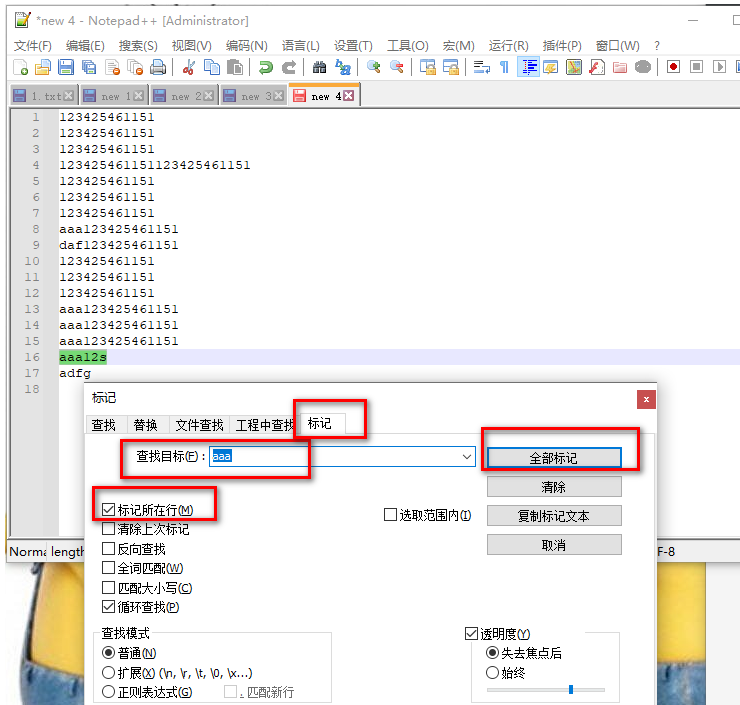Select the 扩展 search mode radio button
This screenshot has height=705, width=740.
[109, 672]
